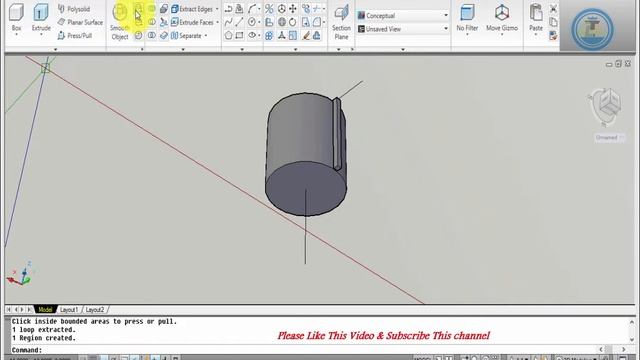This screenshot has height=360, width=640.
Task: Select the Ellipse draw tool
Action: pos(252,36)
